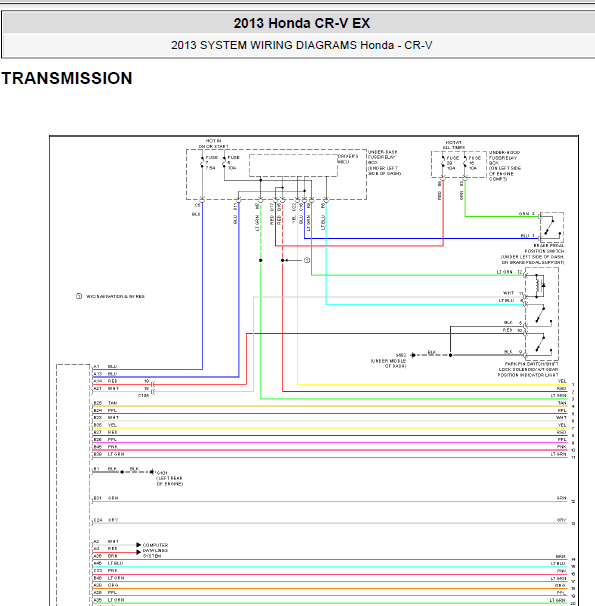The width and height of the screenshot is (595, 606).
Task: Click 'G101 (LEFT REAR OF ENGINE)' label
Action: click(x=170, y=478)
